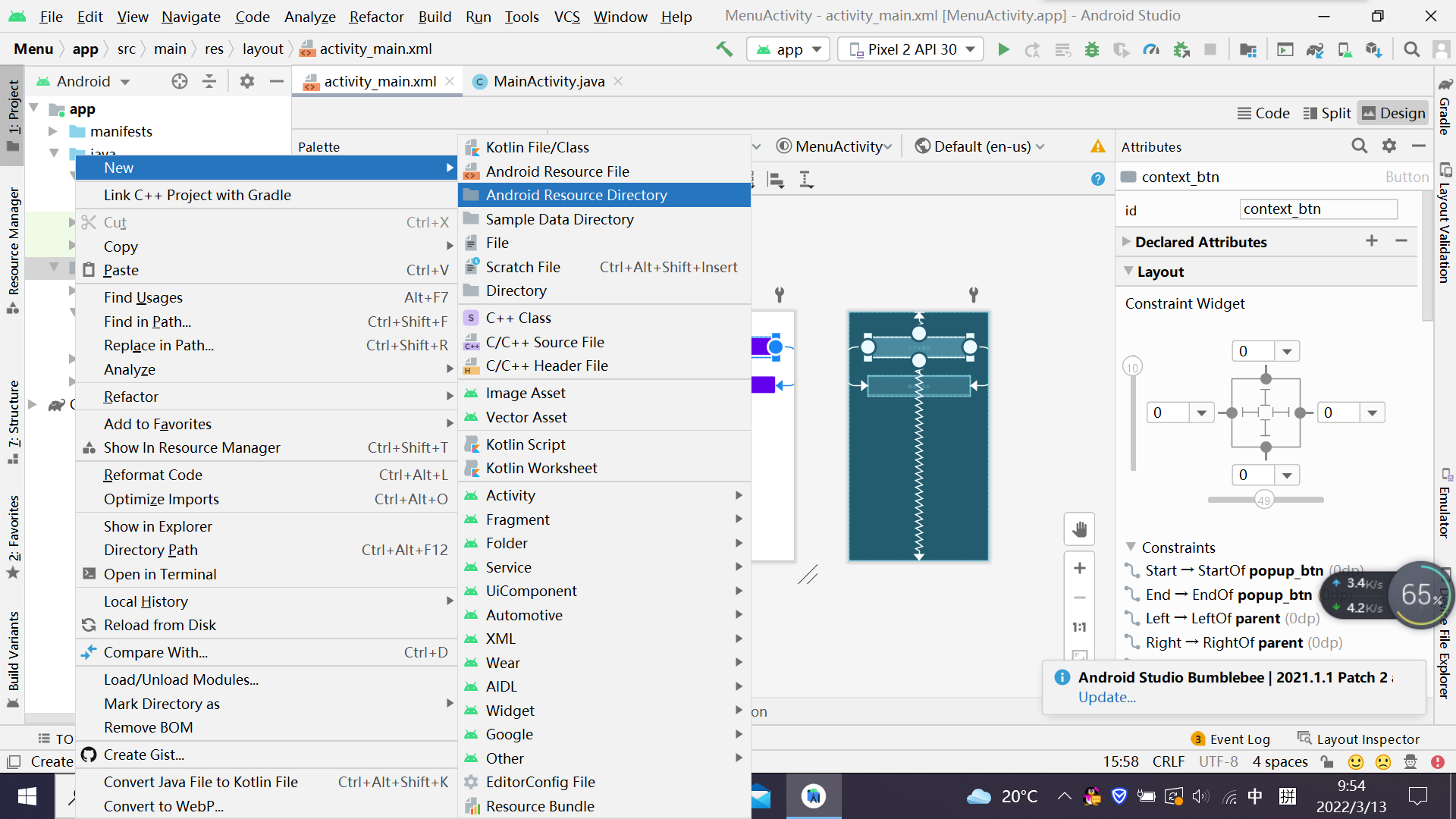Click the green Run app button
Image resolution: width=1456 pixels, height=819 pixels.
click(x=1003, y=49)
